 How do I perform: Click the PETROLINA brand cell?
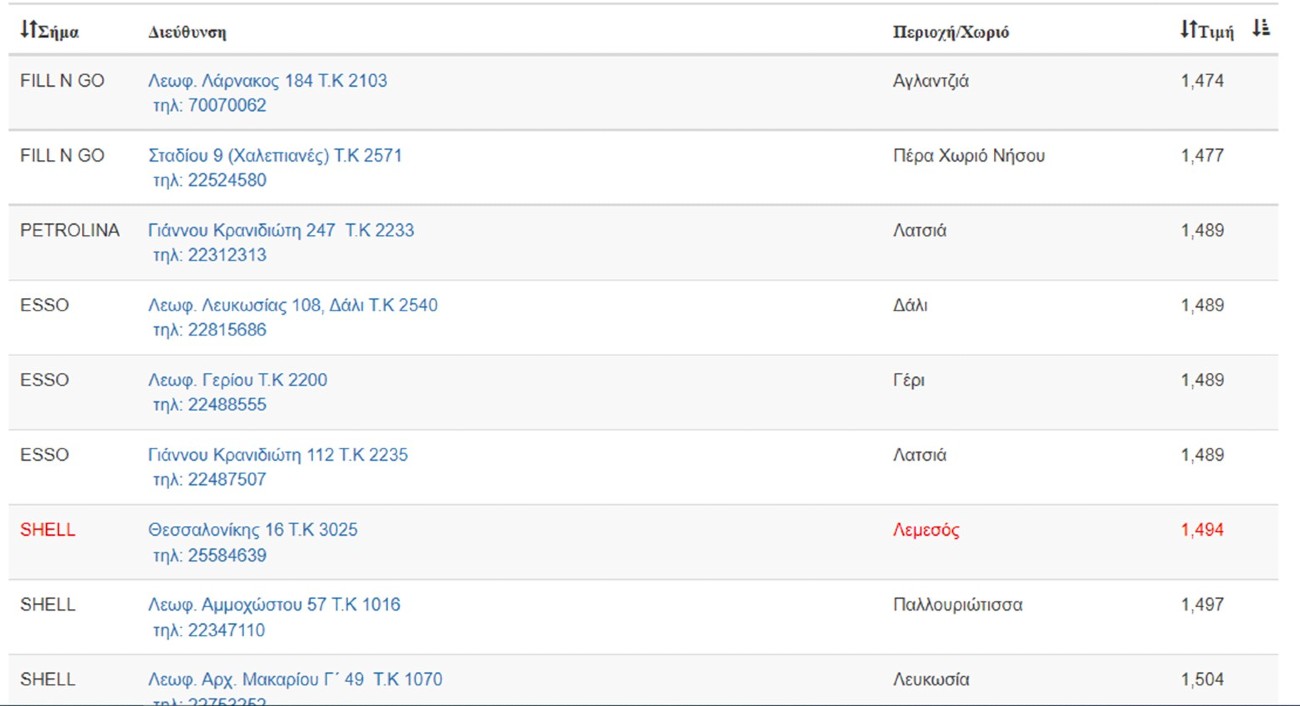click(x=70, y=231)
